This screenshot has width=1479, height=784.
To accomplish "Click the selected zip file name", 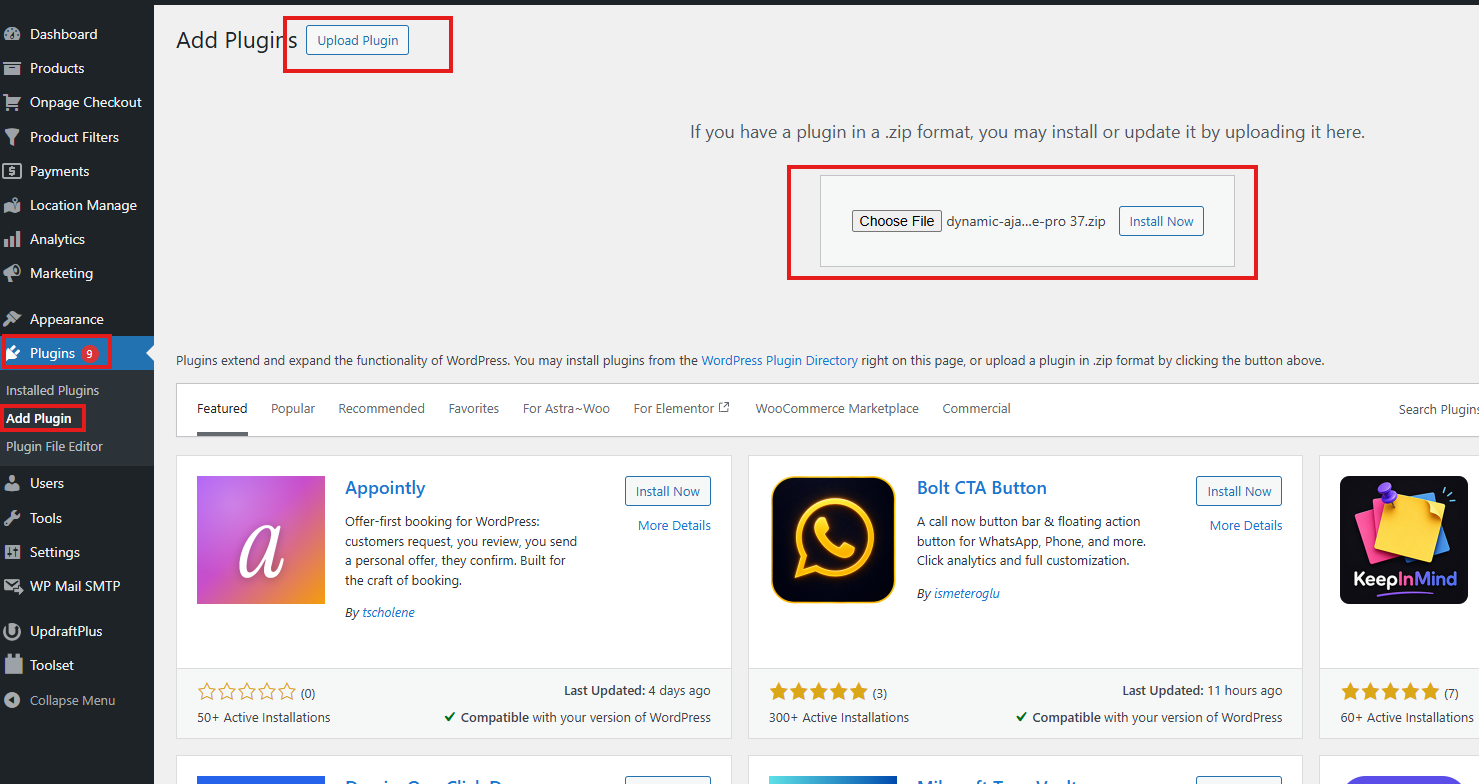I will click(x=1026, y=221).
